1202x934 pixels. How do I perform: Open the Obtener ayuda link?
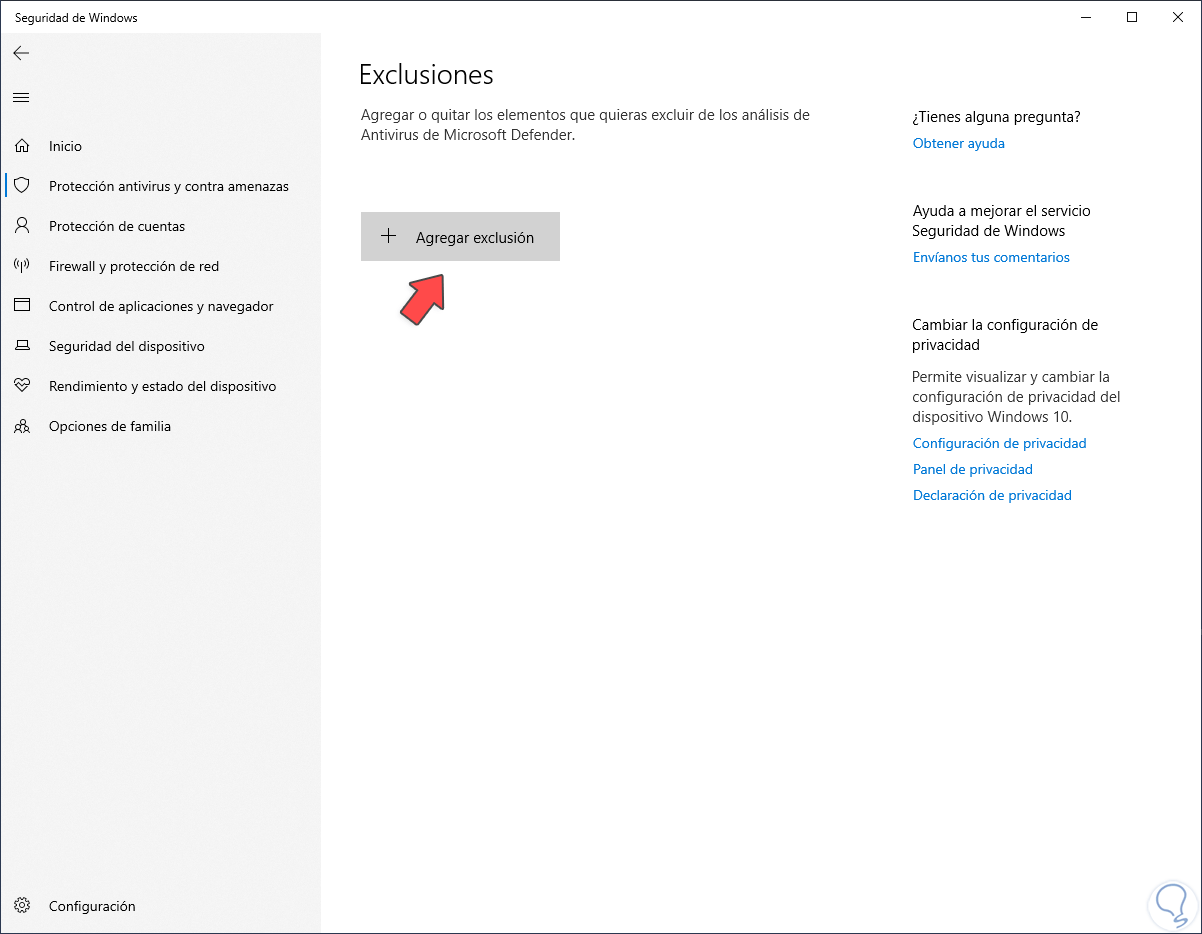958,143
